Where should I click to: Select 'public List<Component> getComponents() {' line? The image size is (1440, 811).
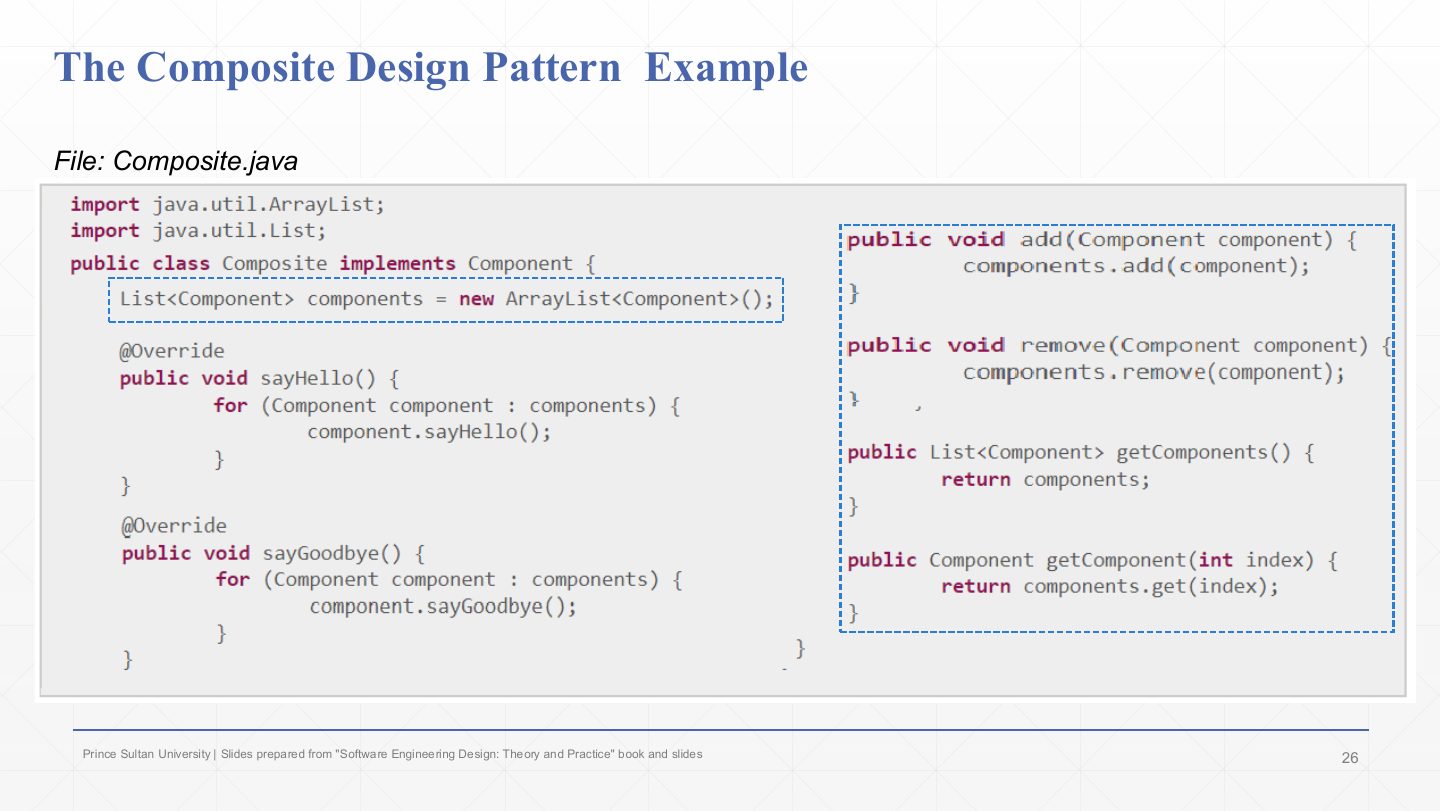(x=1080, y=452)
